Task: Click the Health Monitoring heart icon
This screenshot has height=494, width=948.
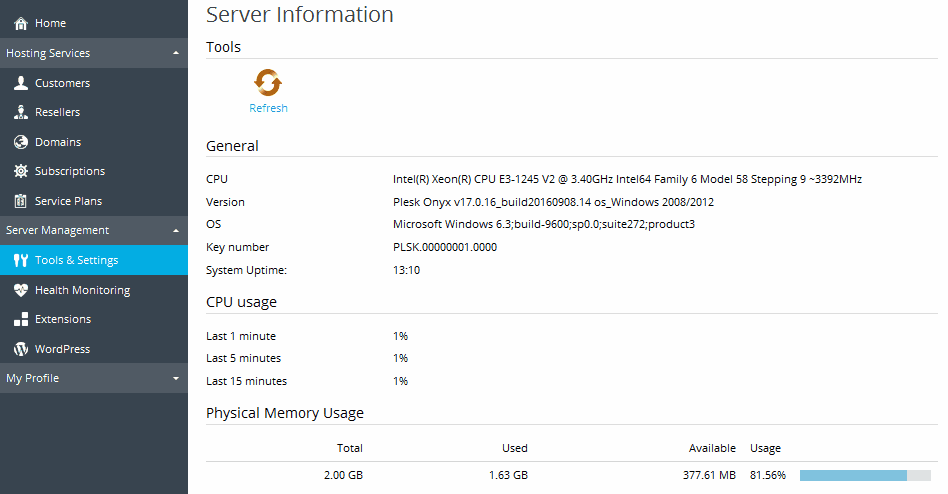Action: (21, 290)
